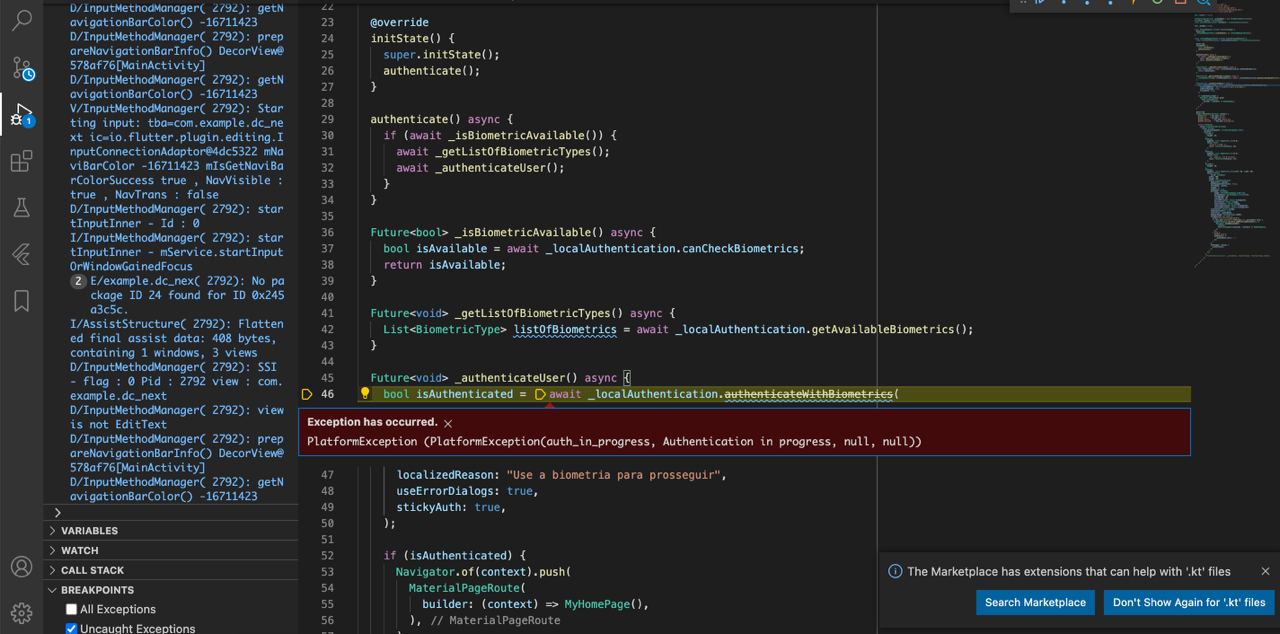Click 'view is not EditText' log entry
Viewport: 1280px width, 634px height.
tap(177, 417)
